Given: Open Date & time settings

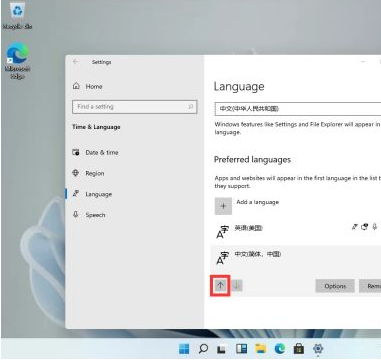Looking at the screenshot, I should click(x=96, y=153).
